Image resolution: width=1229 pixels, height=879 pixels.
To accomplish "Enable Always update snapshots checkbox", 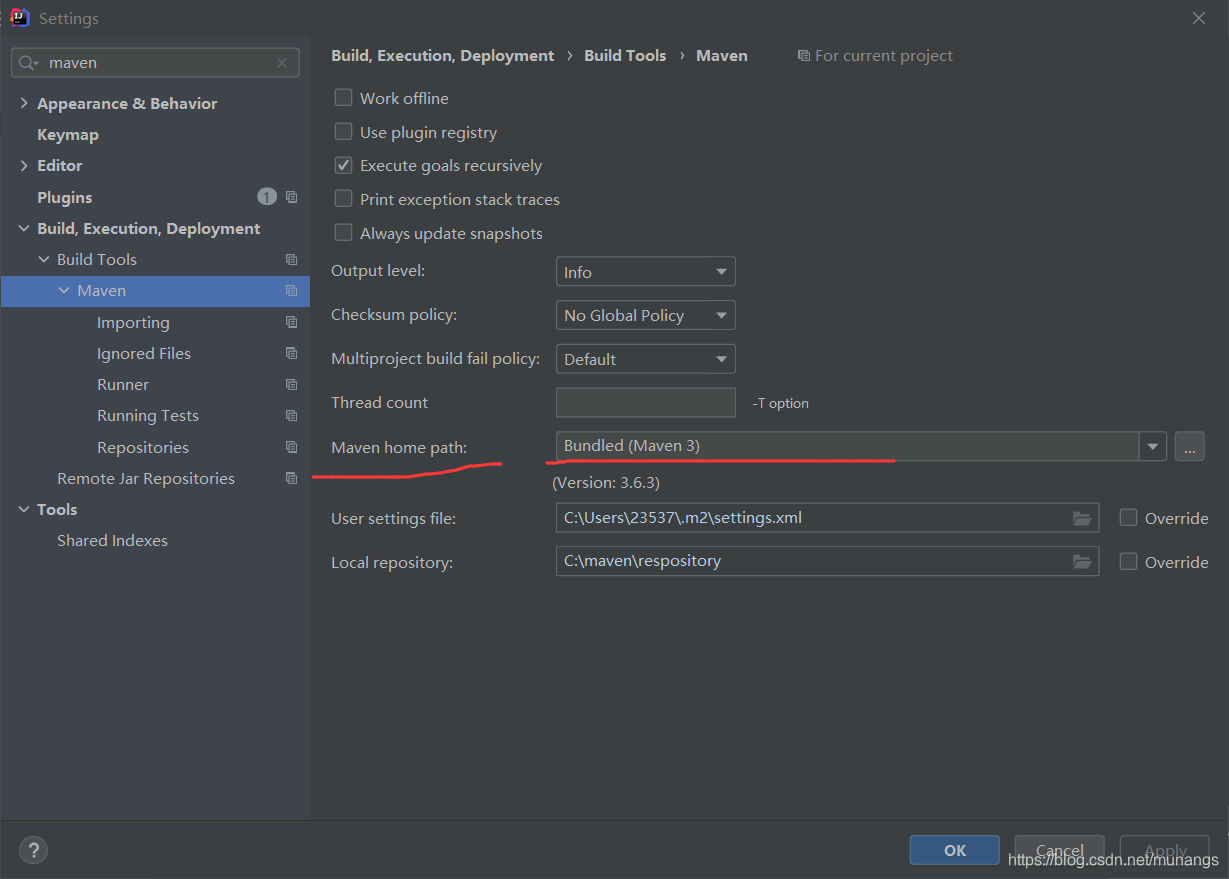I will pyautogui.click(x=343, y=233).
